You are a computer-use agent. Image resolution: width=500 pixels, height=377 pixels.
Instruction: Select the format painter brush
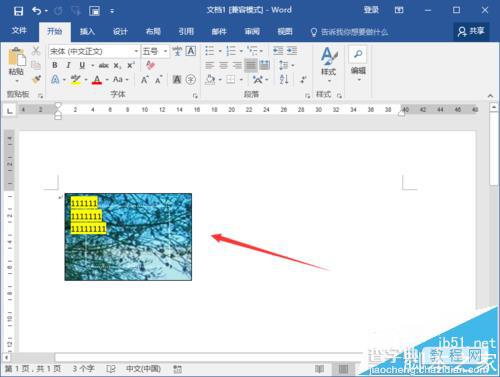(x=36, y=79)
